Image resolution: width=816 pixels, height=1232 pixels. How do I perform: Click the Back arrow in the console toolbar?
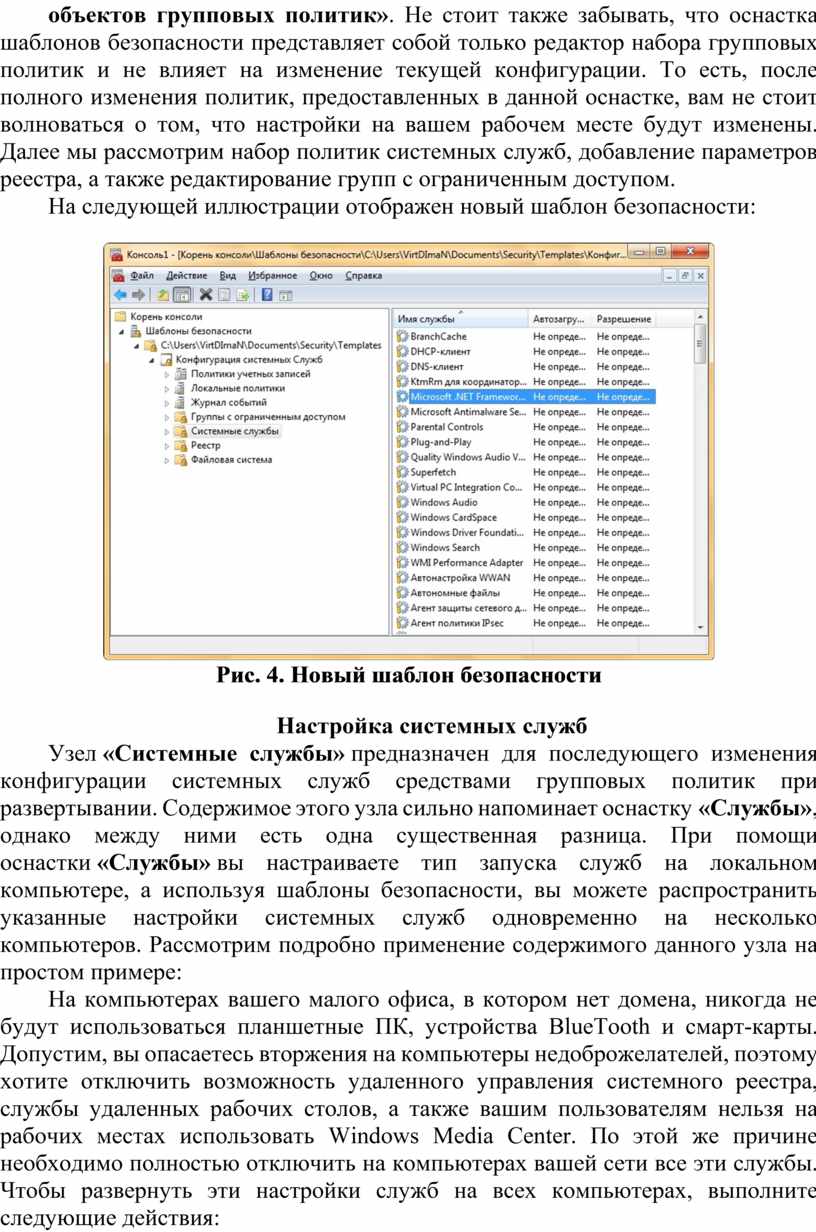(x=119, y=295)
